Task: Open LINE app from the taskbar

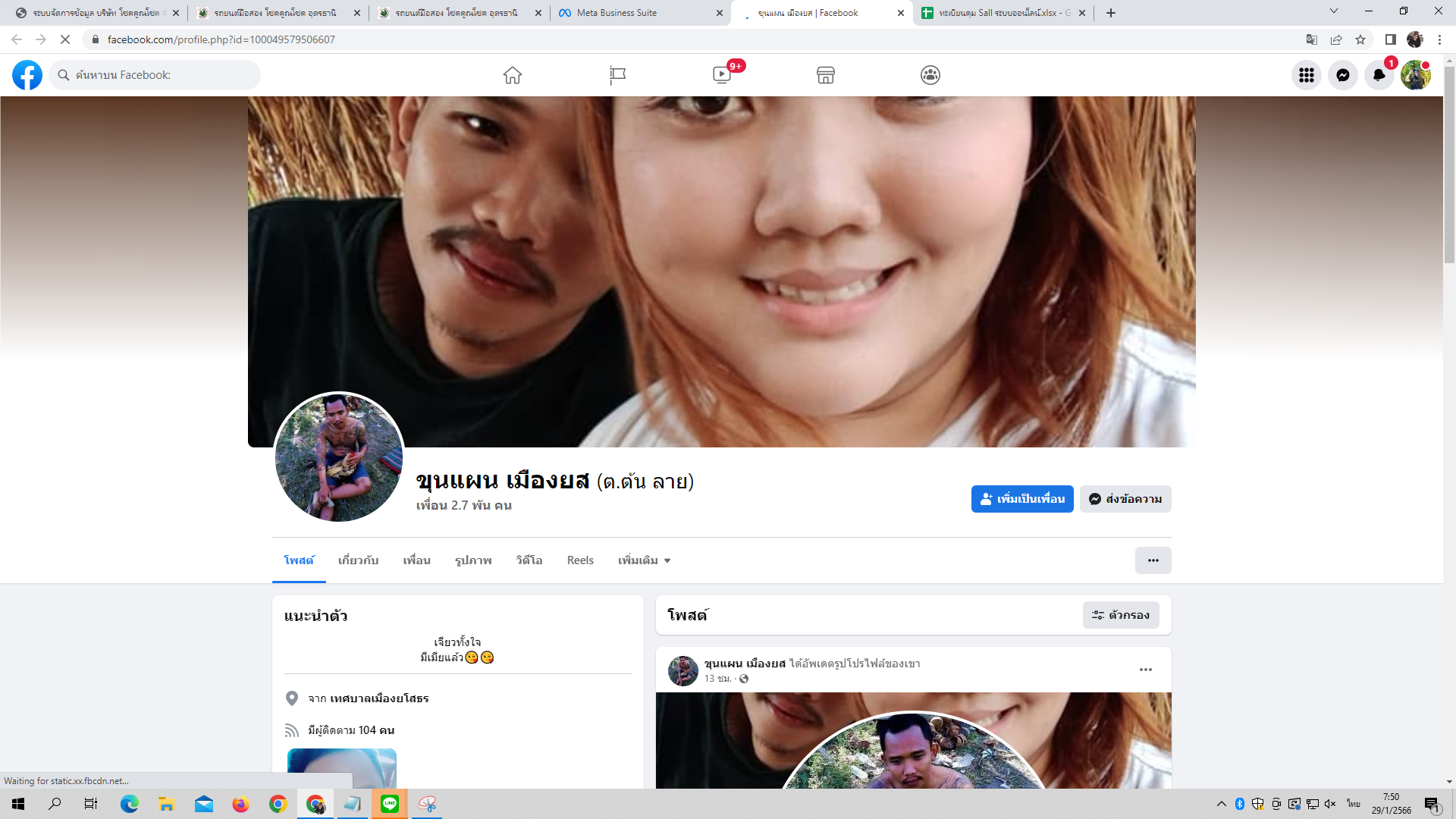Action: pyautogui.click(x=390, y=804)
